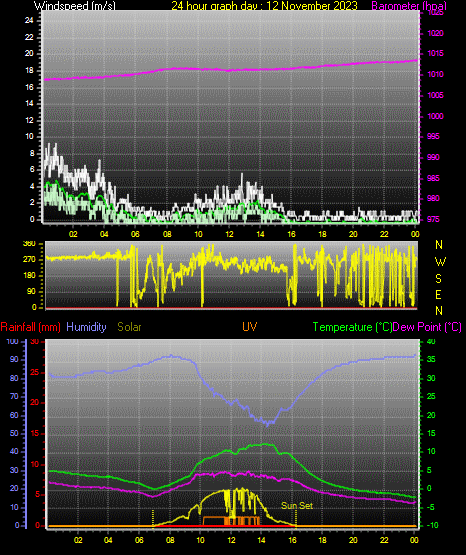This screenshot has height=555, width=466.
Task: Select the -5 temperature axis value
Action: [431, 508]
